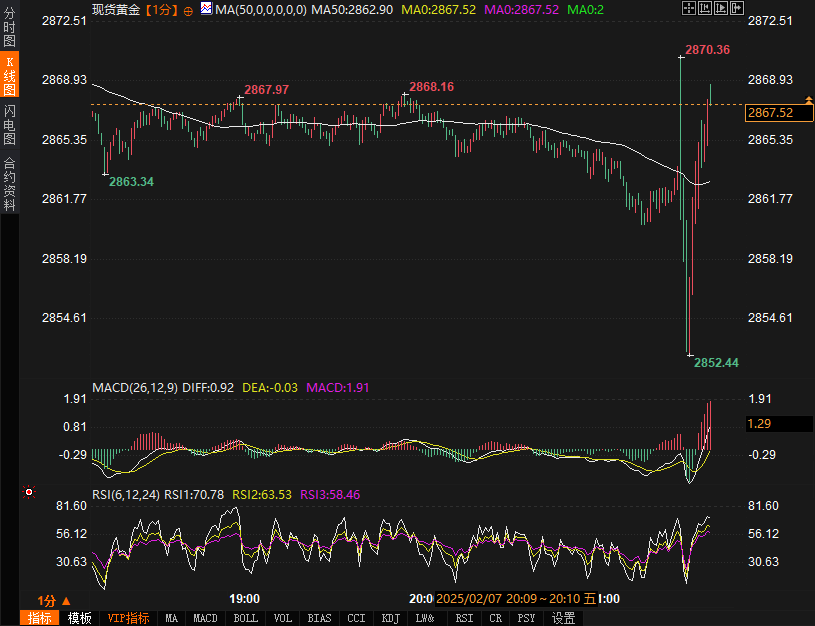Click the chart icon before MA(50,0,0,0,0,0)
The width and height of the screenshot is (815, 626).
click(206, 8)
